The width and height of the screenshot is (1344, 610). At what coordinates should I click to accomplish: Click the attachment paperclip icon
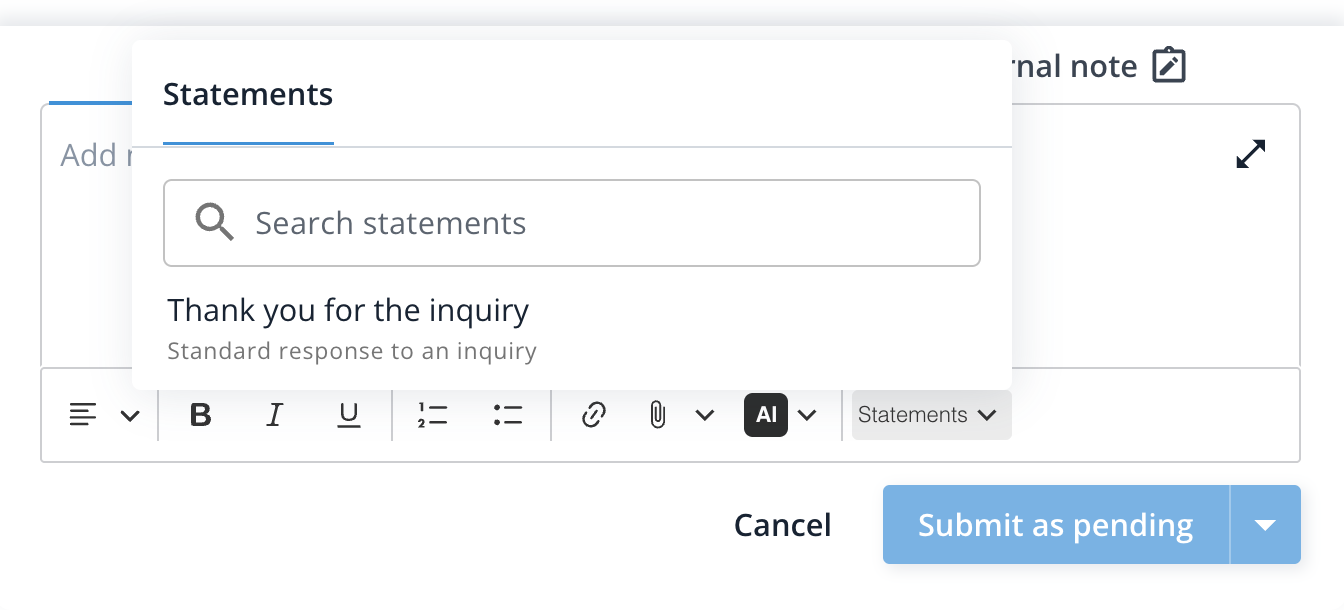[x=657, y=415]
